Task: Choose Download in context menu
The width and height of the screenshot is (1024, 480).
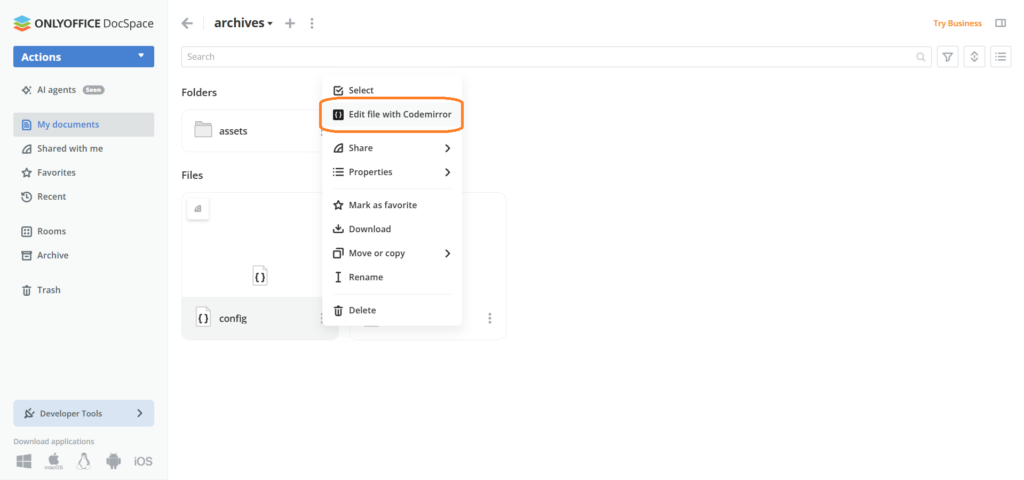Action: (x=392, y=229)
